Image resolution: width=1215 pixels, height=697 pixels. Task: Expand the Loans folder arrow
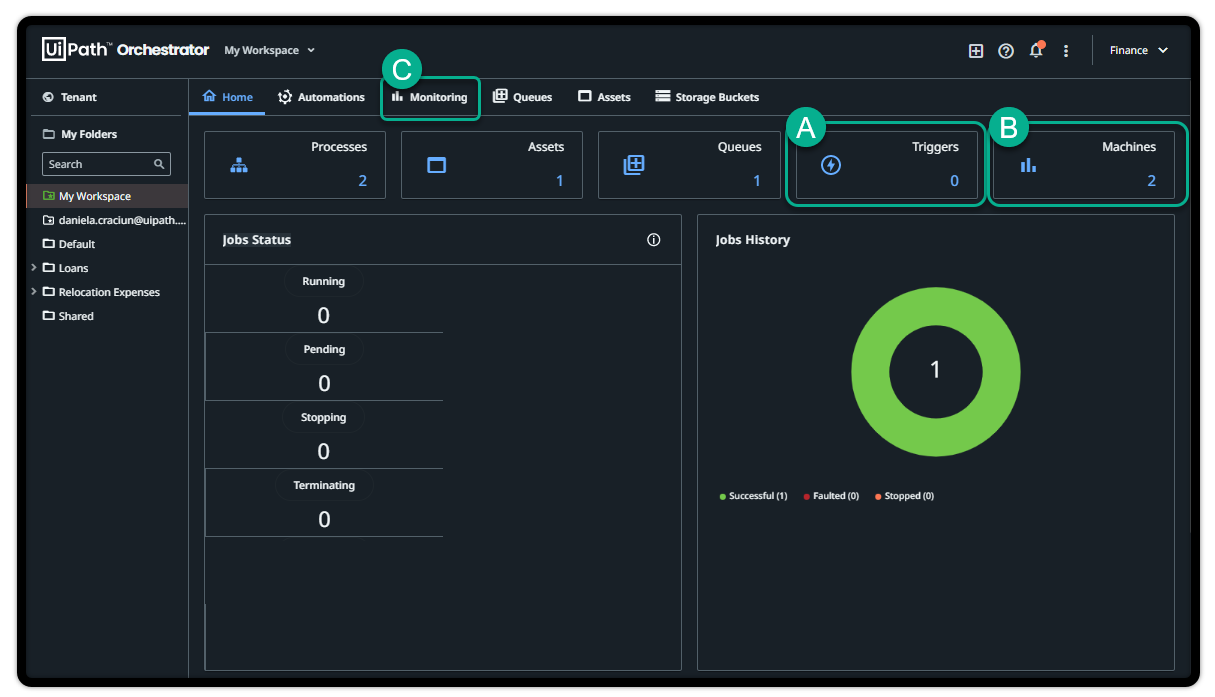34,268
